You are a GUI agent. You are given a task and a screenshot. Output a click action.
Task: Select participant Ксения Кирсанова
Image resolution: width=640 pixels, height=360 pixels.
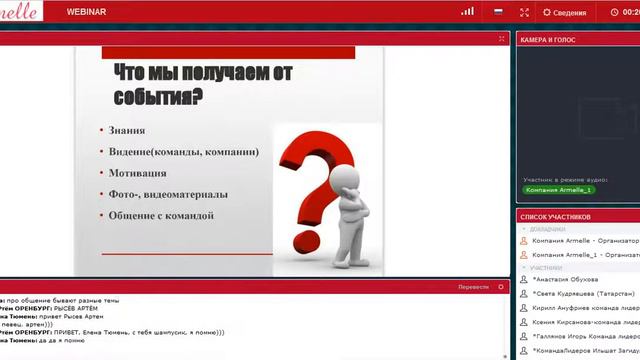(x=579, y=322)
